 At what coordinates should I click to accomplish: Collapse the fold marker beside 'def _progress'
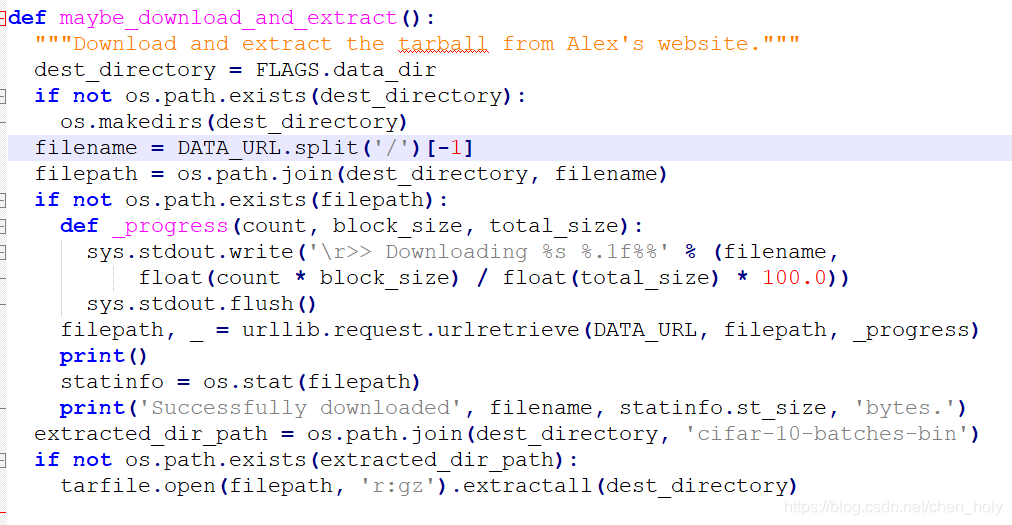[3, 226]
